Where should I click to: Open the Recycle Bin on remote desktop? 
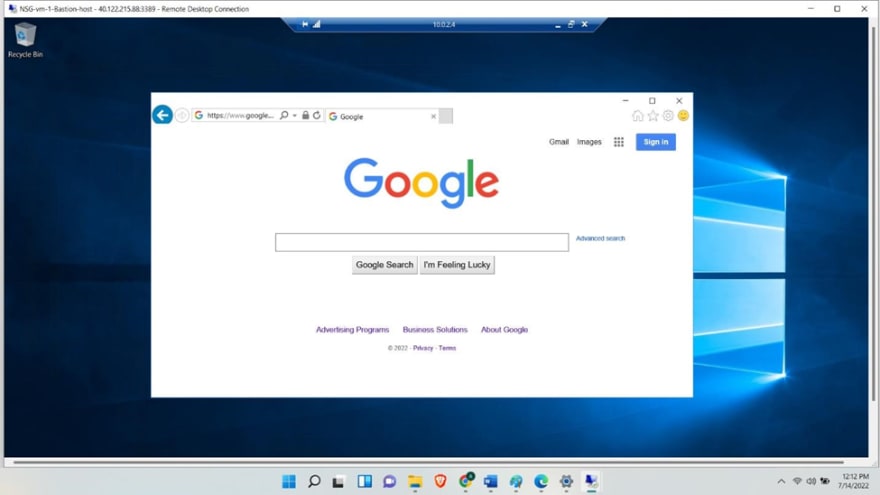pos(25,40)
